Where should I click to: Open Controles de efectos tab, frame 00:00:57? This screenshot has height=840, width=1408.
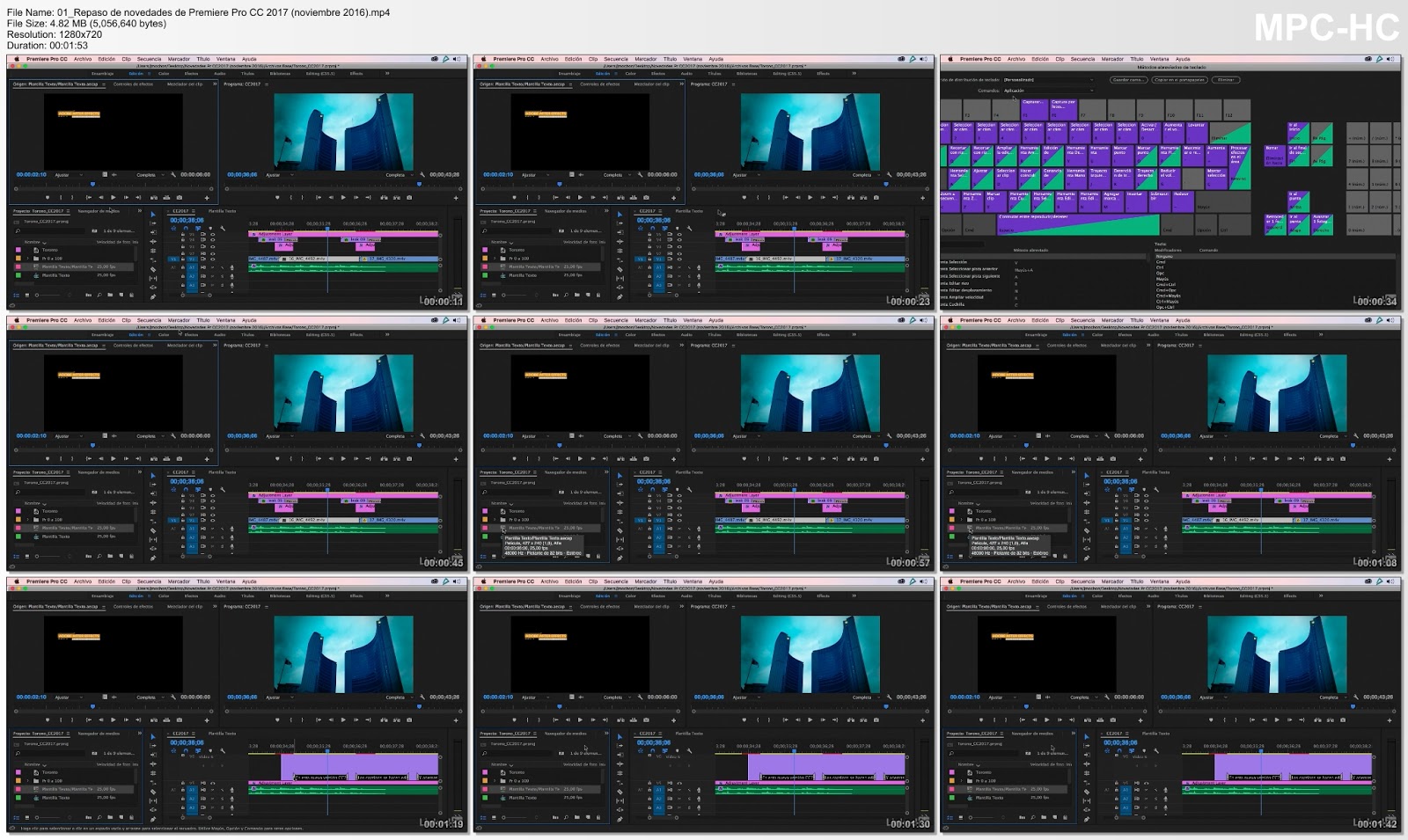click(599, 345)
